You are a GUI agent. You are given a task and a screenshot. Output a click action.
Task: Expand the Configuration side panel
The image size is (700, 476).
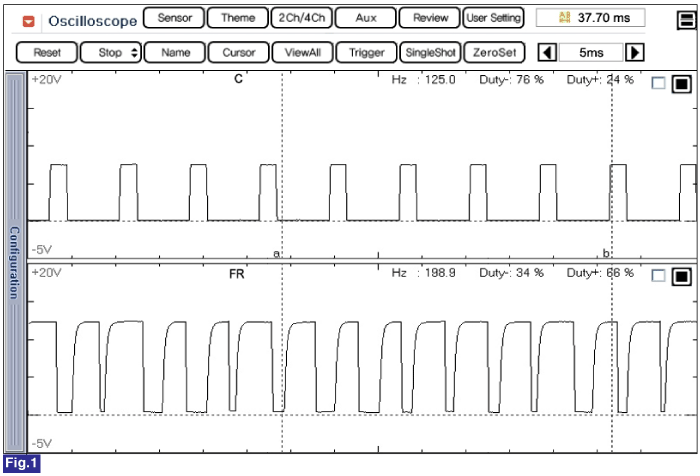coord(15,262)
